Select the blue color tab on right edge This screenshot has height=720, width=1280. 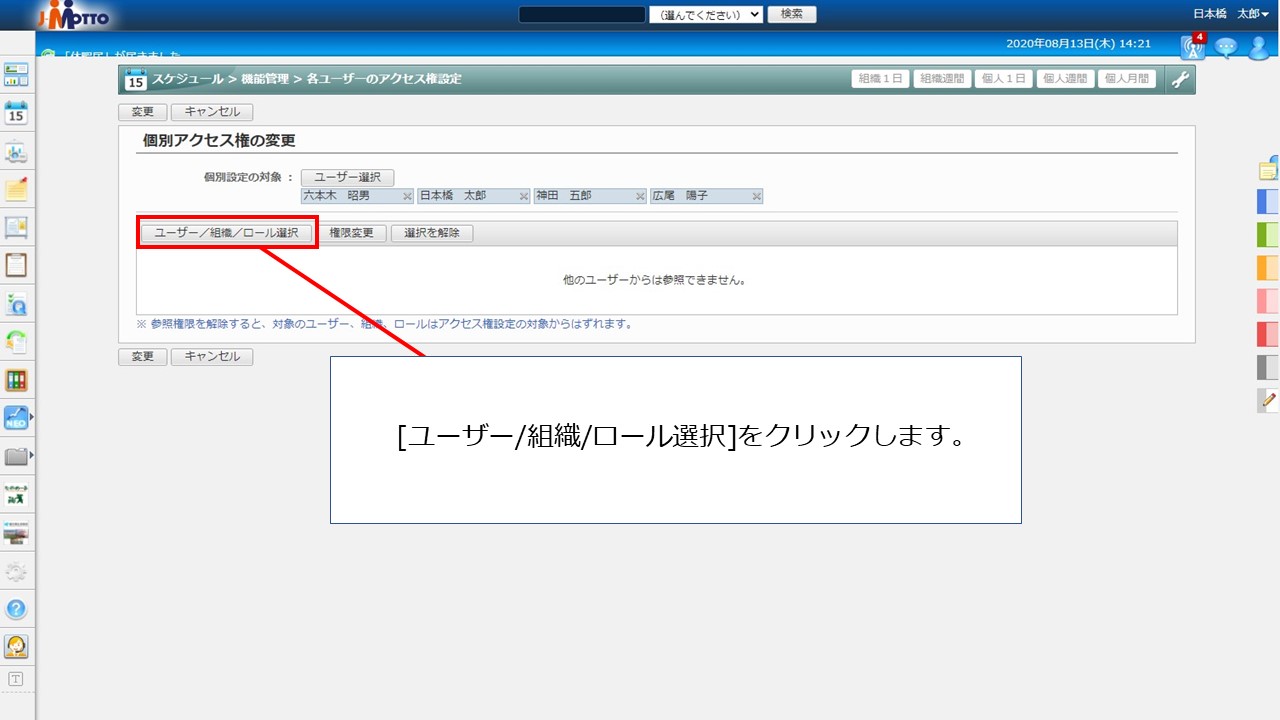click(1268, 201)
